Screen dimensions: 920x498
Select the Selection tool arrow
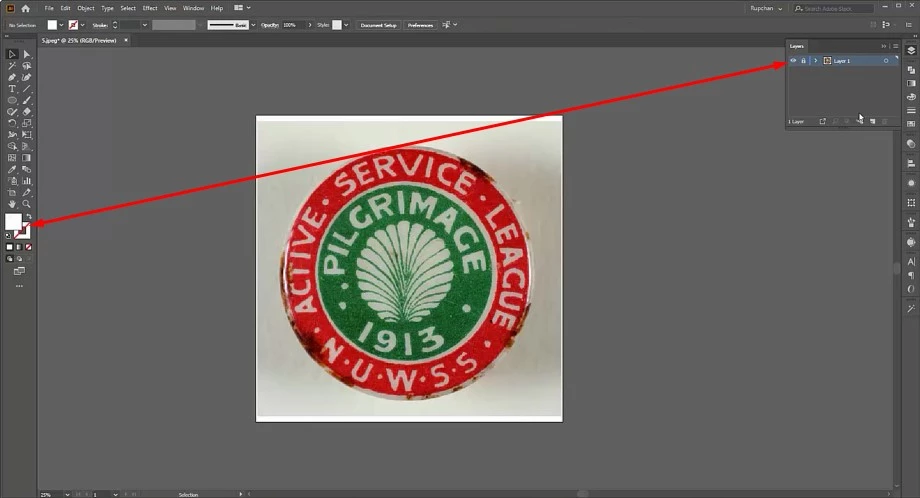click(12, 54)
